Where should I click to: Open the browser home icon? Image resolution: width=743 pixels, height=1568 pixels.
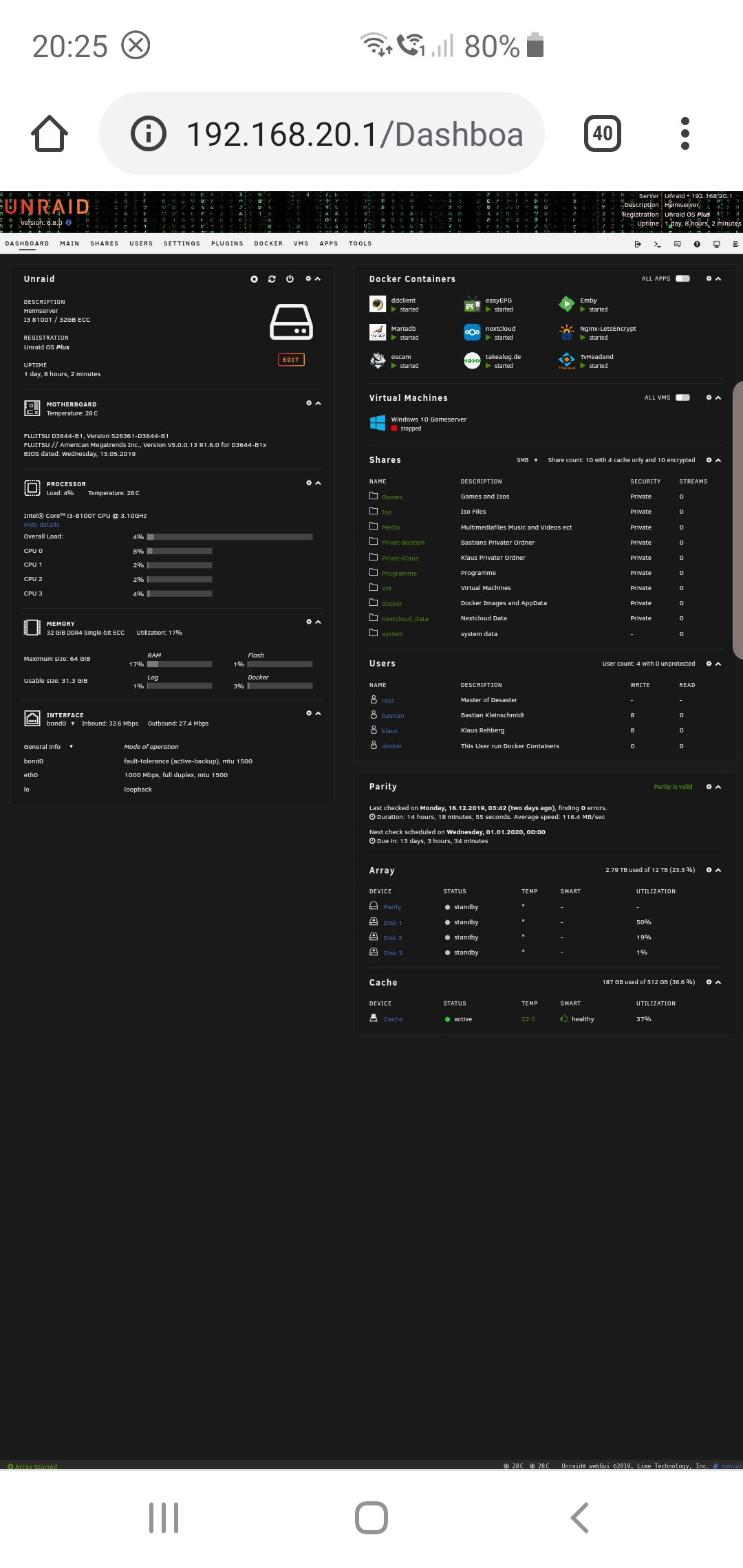50,133
